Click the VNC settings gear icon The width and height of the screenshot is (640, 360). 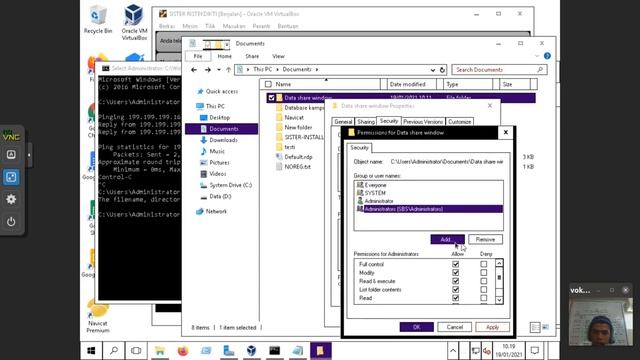tap(11, 199)
